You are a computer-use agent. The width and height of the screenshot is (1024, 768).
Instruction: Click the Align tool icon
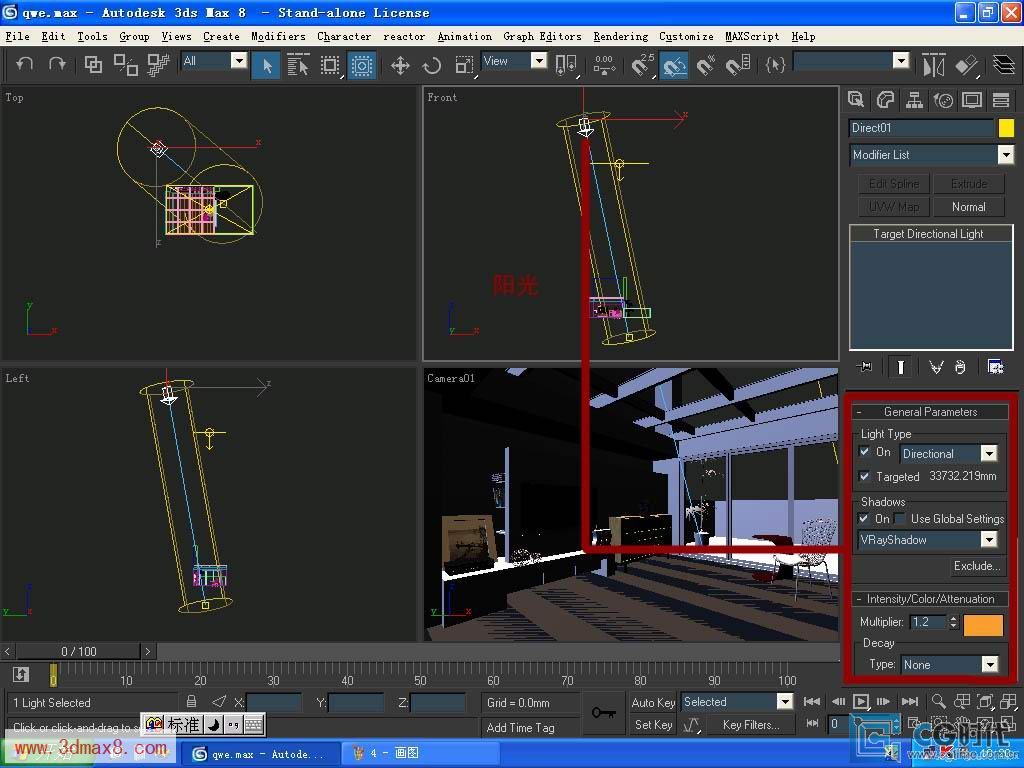(x=966, y=65)
